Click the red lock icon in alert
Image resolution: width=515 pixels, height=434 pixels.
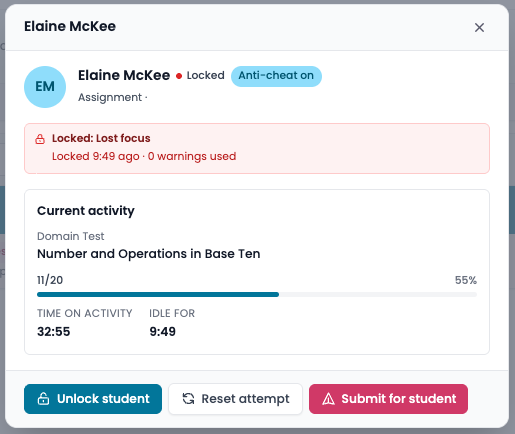click(40, 139)
